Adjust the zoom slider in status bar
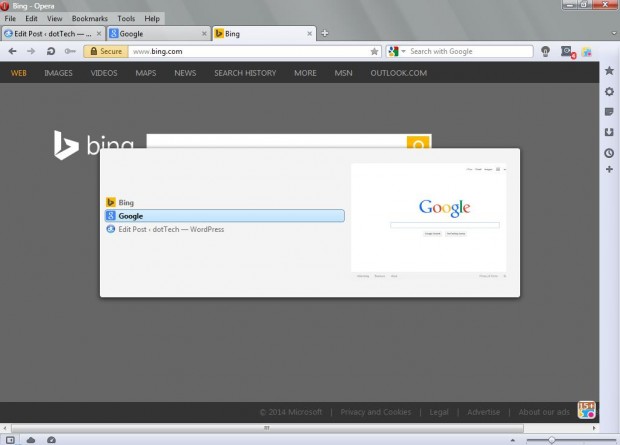Image resolution: width=620 pixels, height=445 pixels. tap(551, 440)
